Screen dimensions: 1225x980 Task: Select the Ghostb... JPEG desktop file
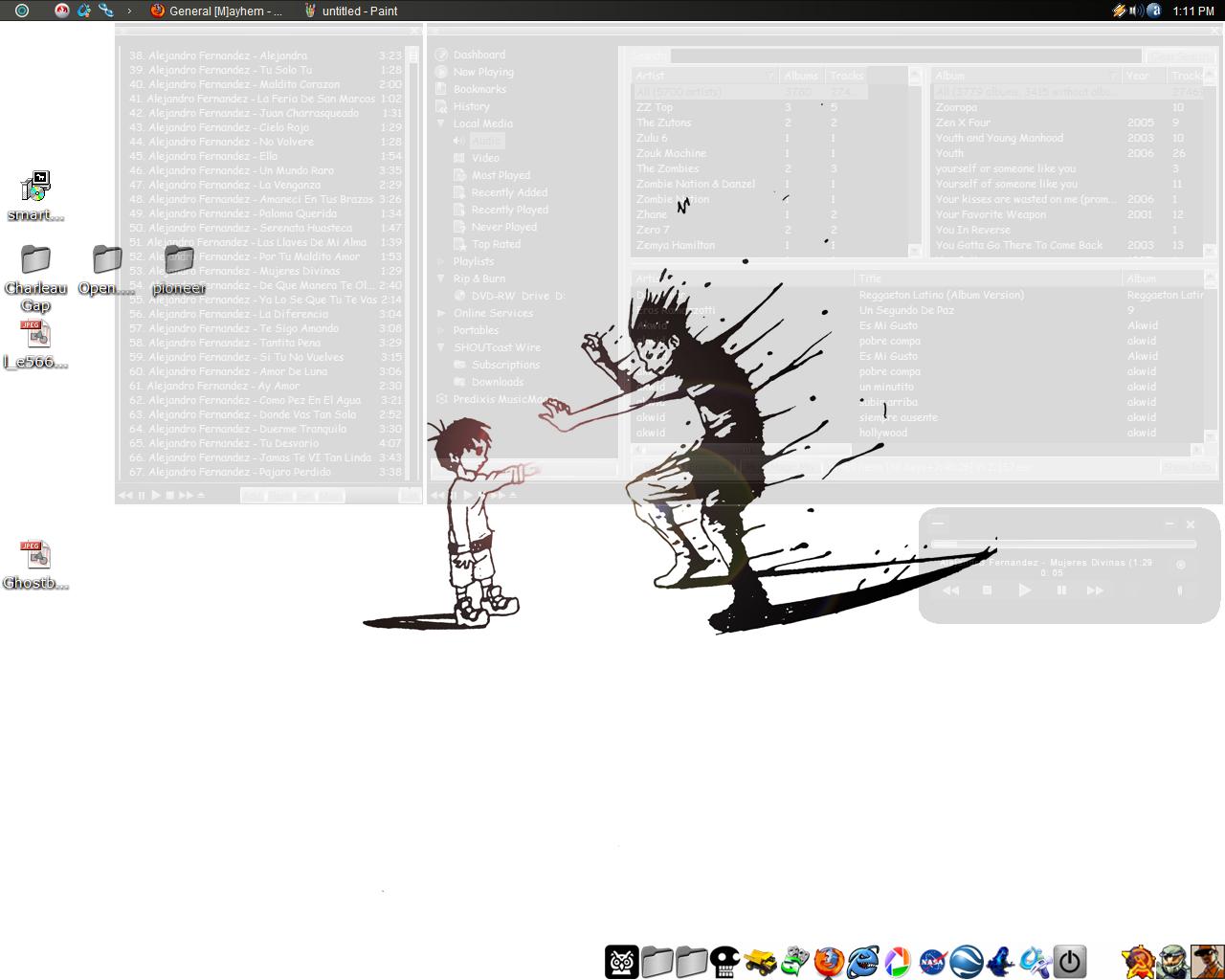click(35, 565)
